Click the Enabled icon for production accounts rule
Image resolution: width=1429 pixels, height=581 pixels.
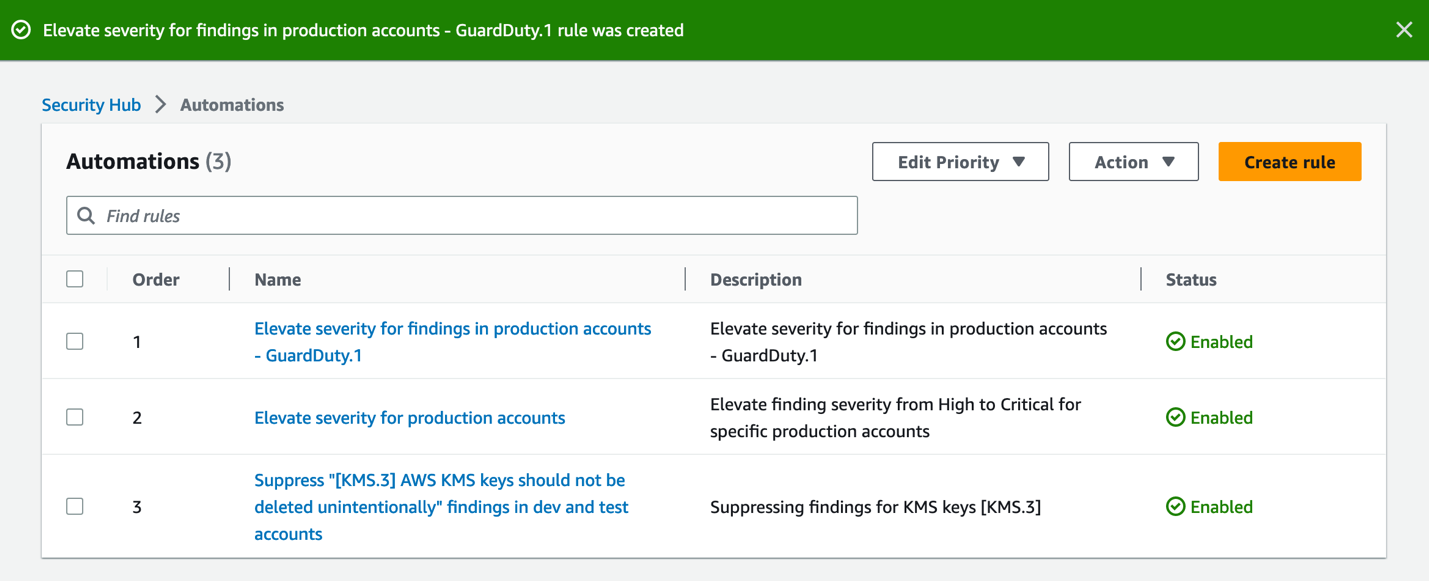(x=1175, y=417)
